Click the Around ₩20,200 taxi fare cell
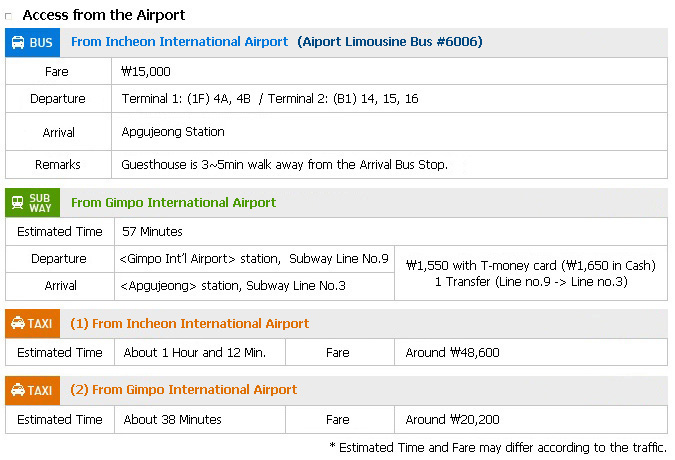This screenshot has height=460, width=675. point(531,420)
